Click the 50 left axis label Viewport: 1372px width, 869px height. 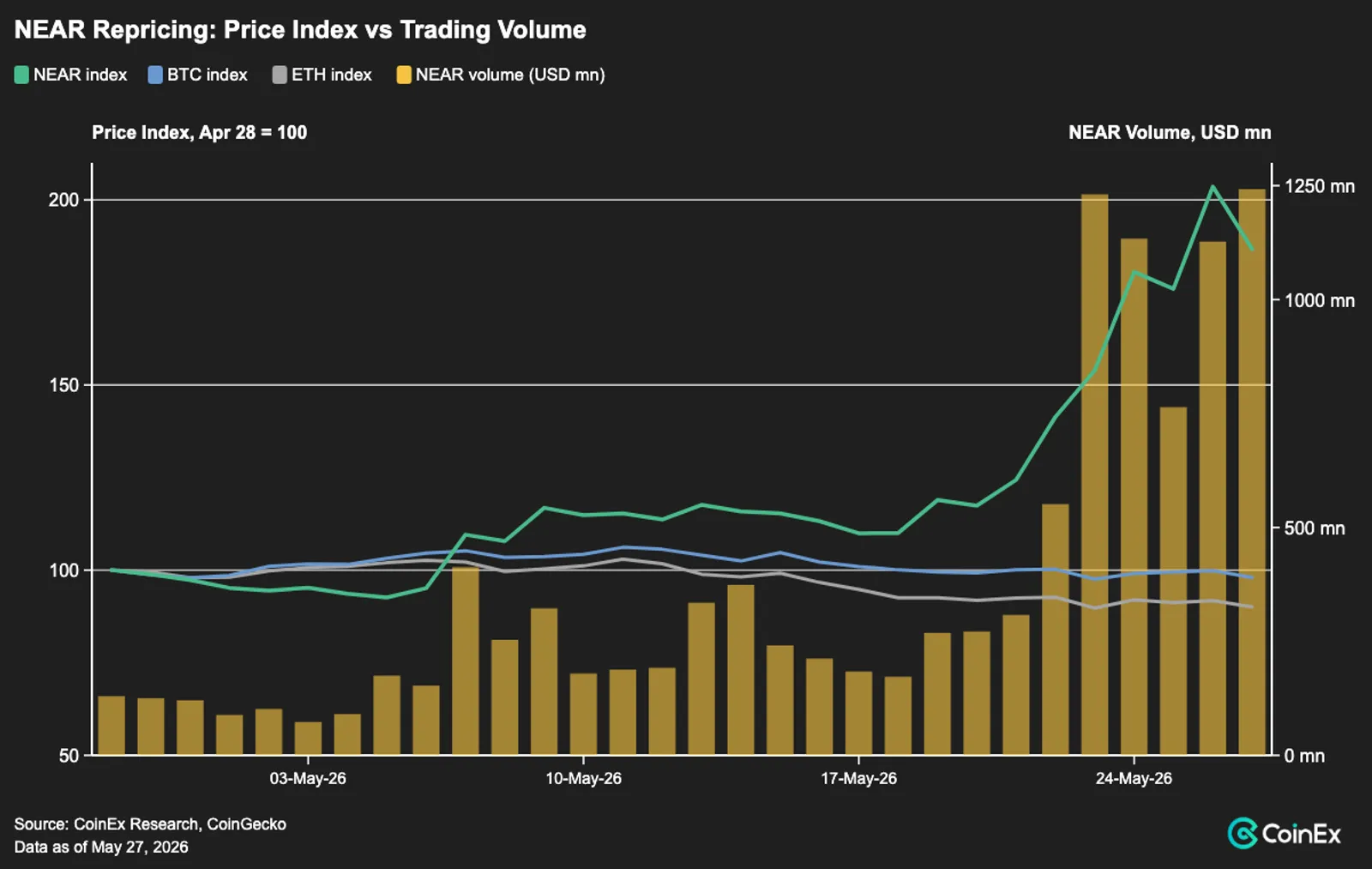click(x=69, y=756)
